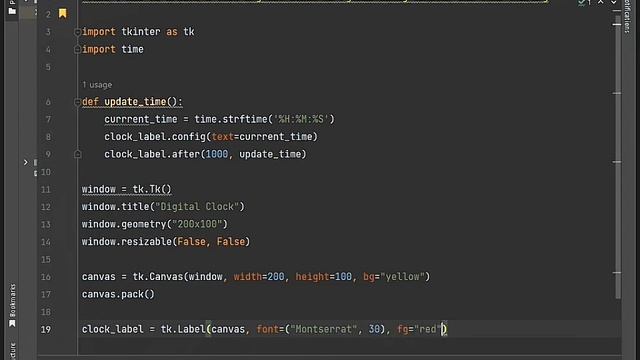Screen dimensions: 640x360
Task: Open the Project tool window folder icon
Action: (x=12, y=11)
